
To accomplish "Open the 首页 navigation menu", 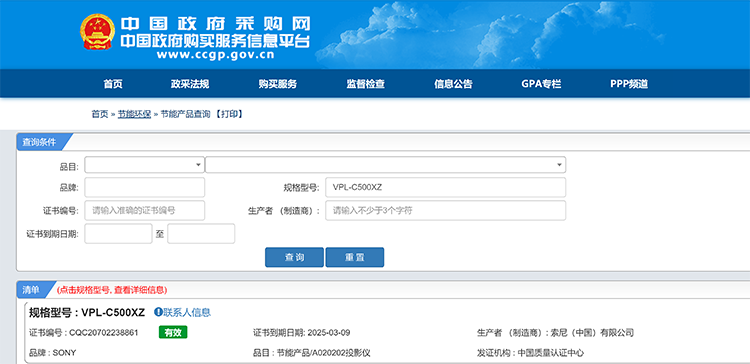I will pyautogui.click(x=113, y=84).
